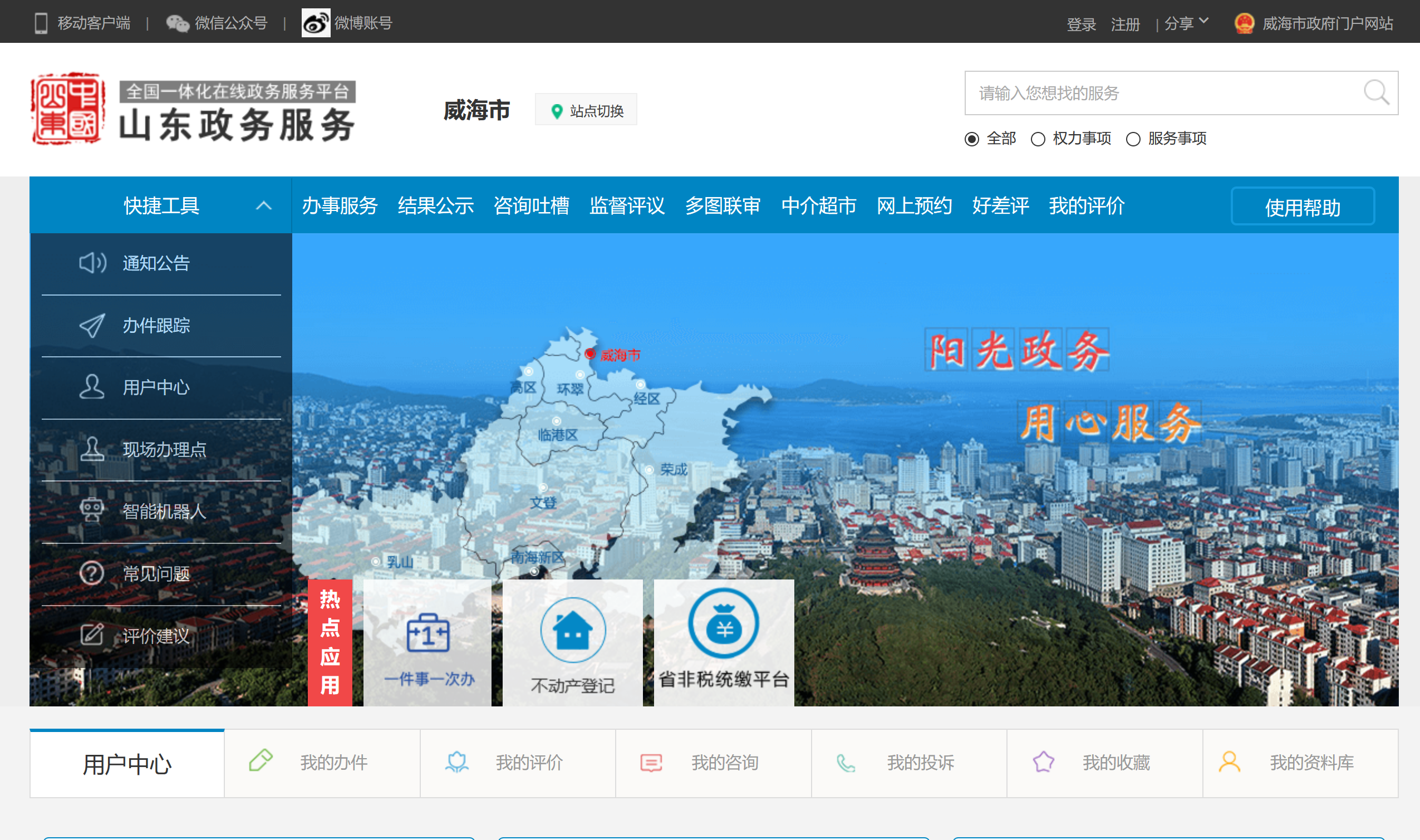Click the mobile client phone icon

[41, 23]
